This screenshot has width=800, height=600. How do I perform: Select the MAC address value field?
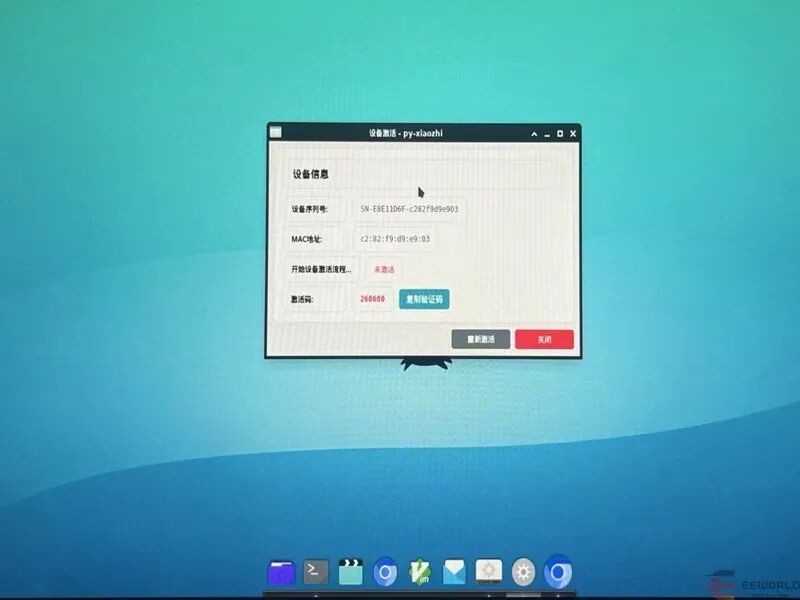(395, 239)
